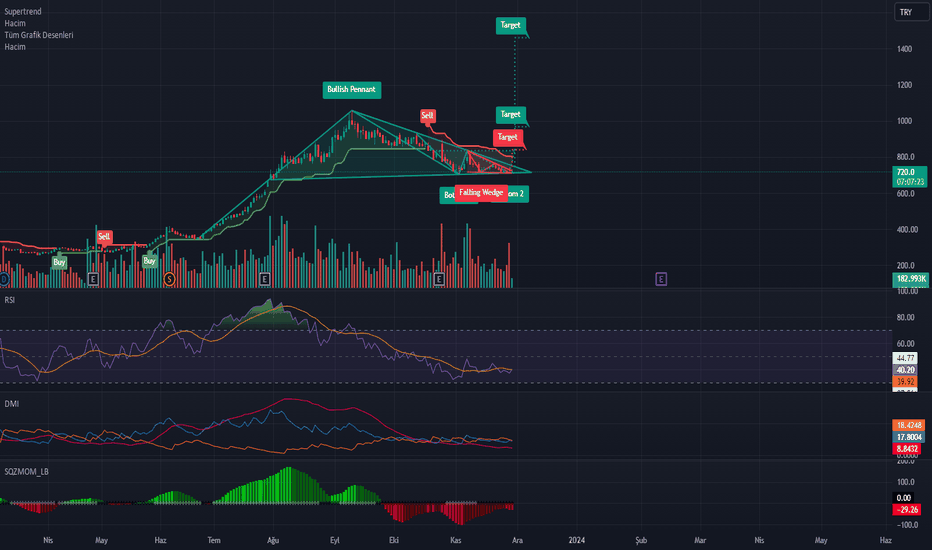
Task: Select the second Hacim indicator legend
Action: (15, 47)
